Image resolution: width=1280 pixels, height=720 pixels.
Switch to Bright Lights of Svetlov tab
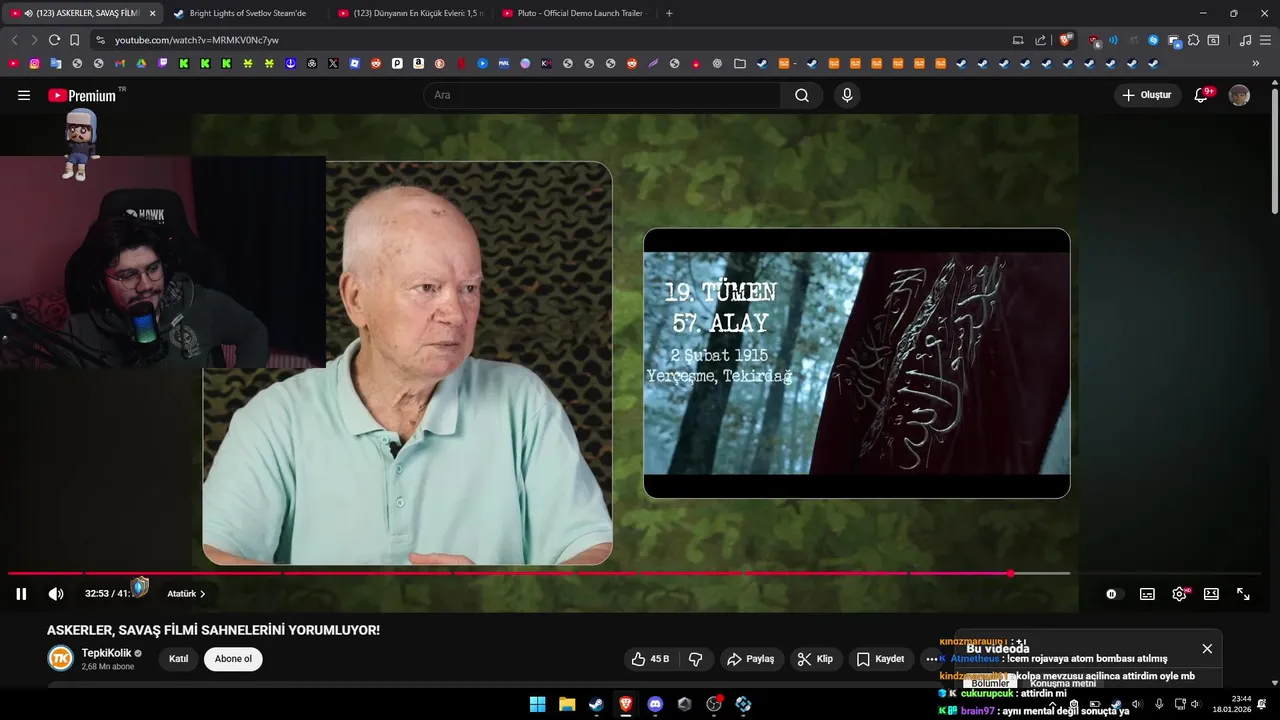(x=247, y=13)
